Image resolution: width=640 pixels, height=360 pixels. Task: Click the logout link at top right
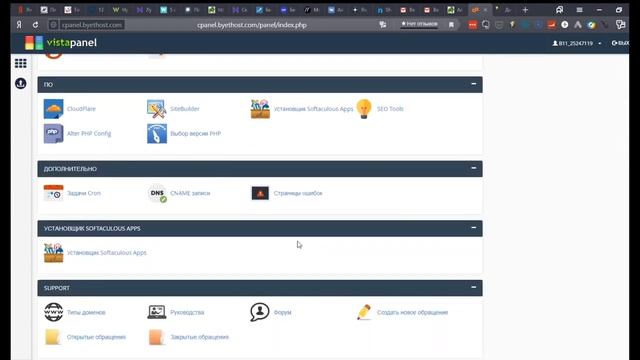[x=620, y=43]
